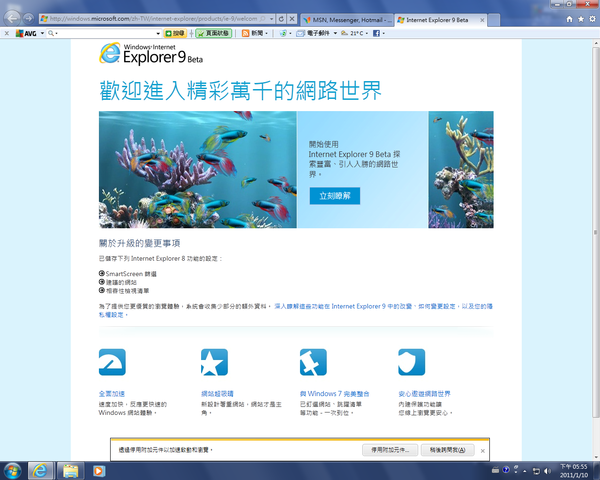Open the Facebook toolbar icon
This screenshot has width=600, height=480.
tap(376, 33)
